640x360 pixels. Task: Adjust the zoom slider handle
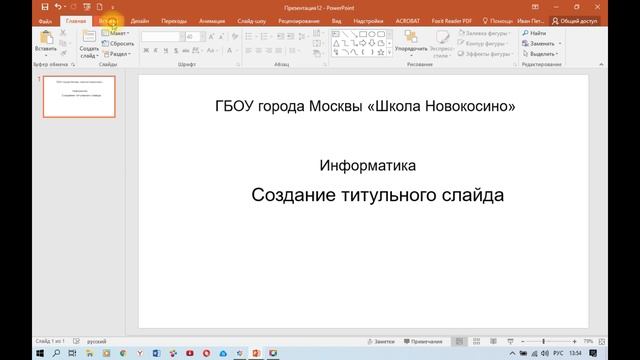point(543,341)
